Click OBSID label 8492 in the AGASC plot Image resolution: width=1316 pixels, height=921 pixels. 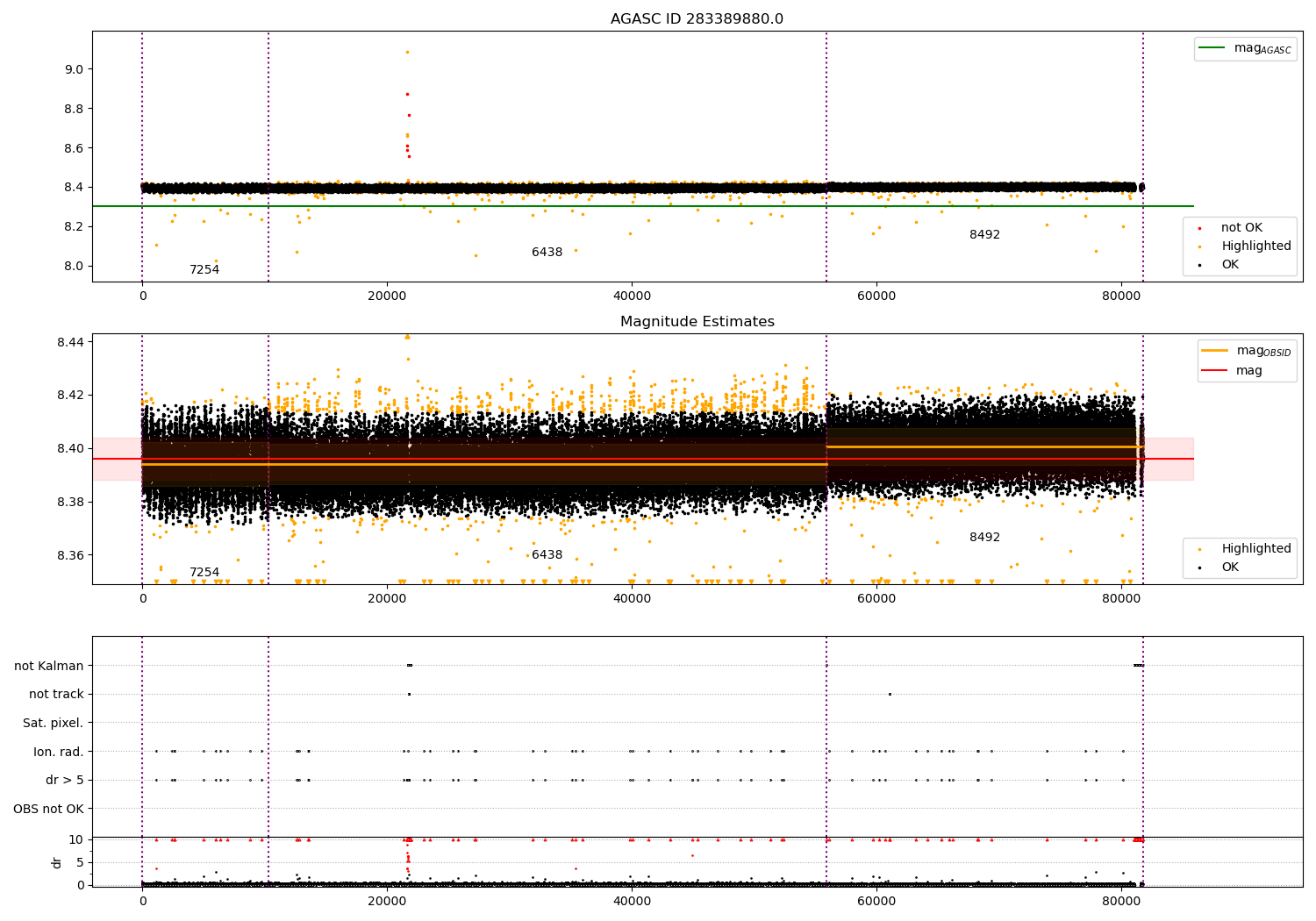984,235
